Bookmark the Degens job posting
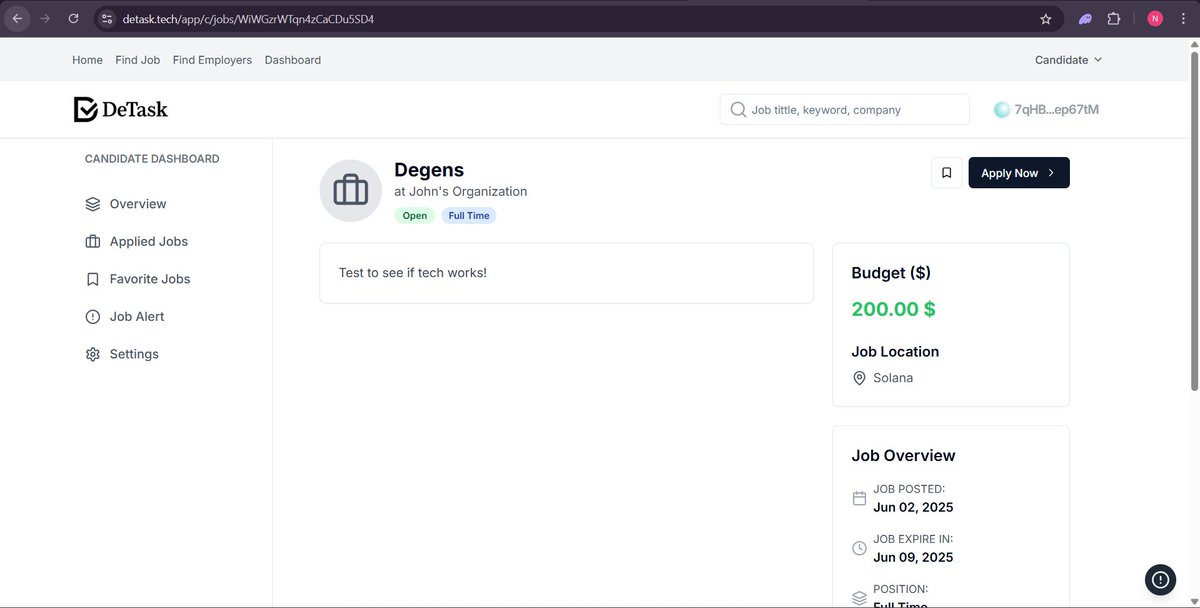The height and width of the screenshot is (608, 1200). [x=946, y=172]
